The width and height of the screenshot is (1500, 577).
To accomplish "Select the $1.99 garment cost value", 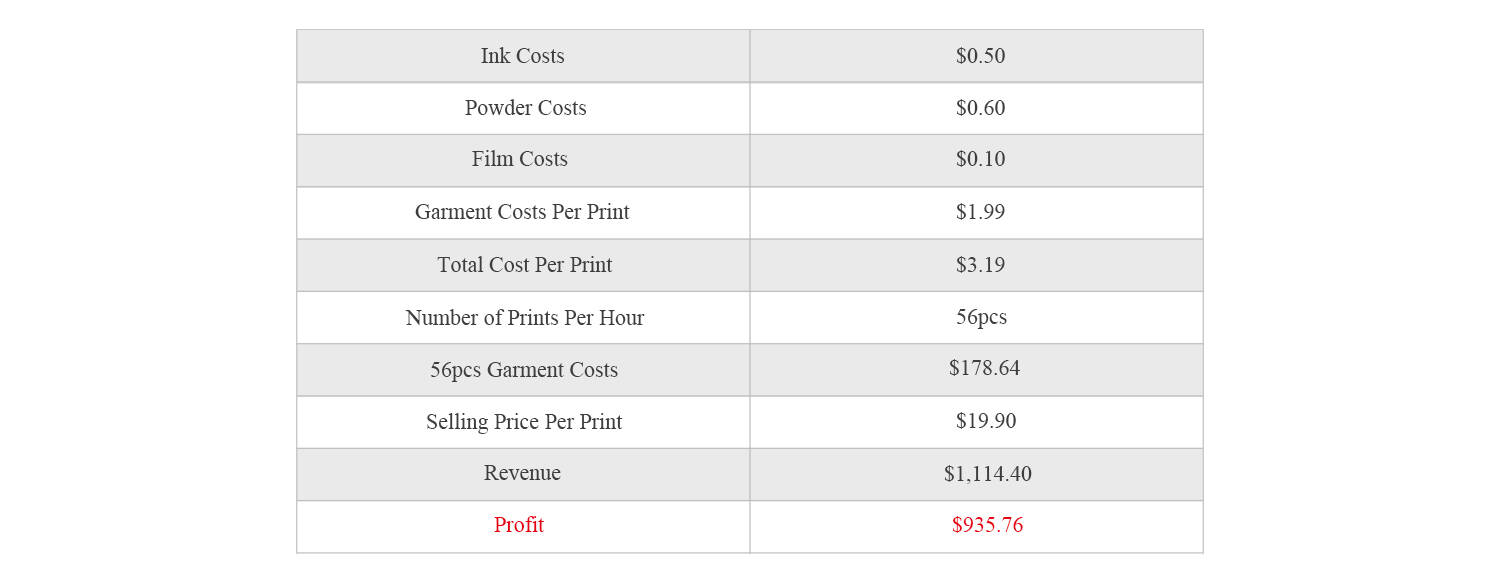I will click(980, 213).
